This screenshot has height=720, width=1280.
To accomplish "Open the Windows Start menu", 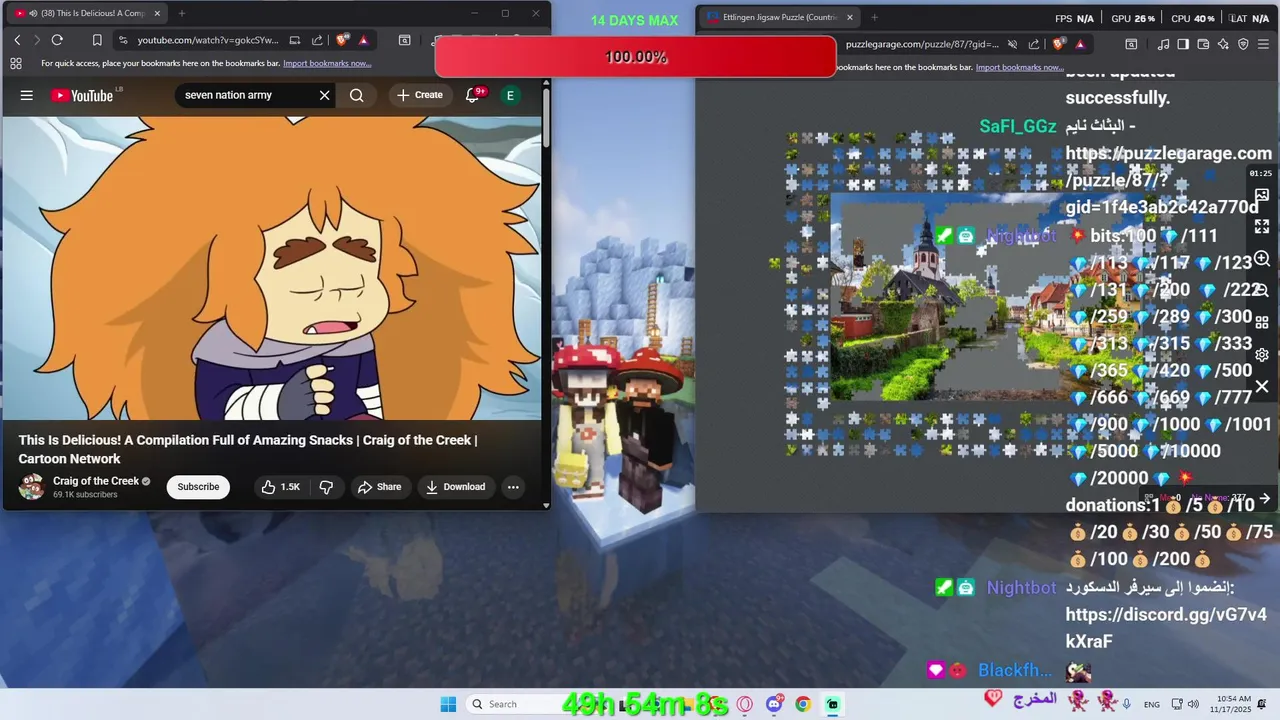I will [x=448, y=704].
